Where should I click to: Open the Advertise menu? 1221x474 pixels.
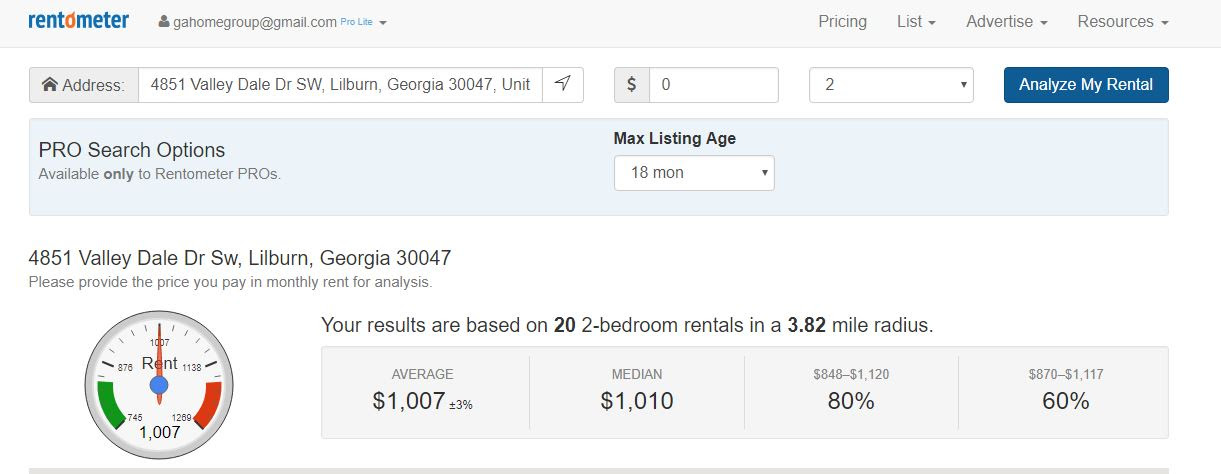coord(1007,21)
